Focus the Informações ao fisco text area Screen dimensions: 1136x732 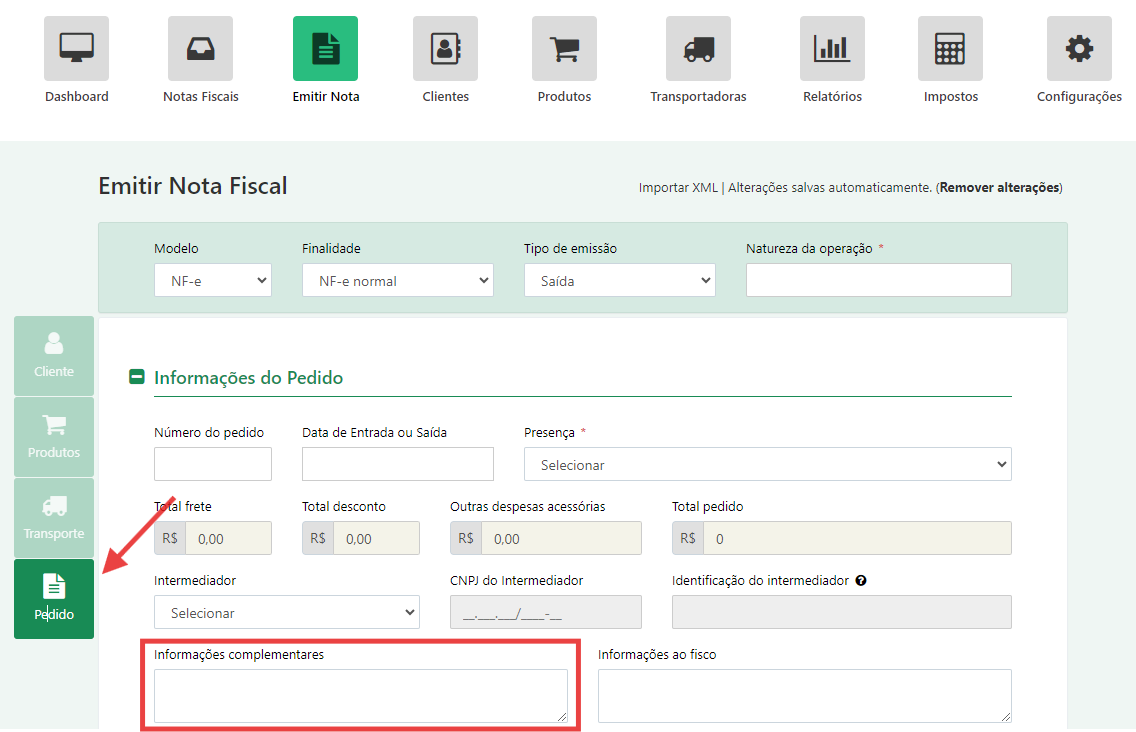[805, 696]
